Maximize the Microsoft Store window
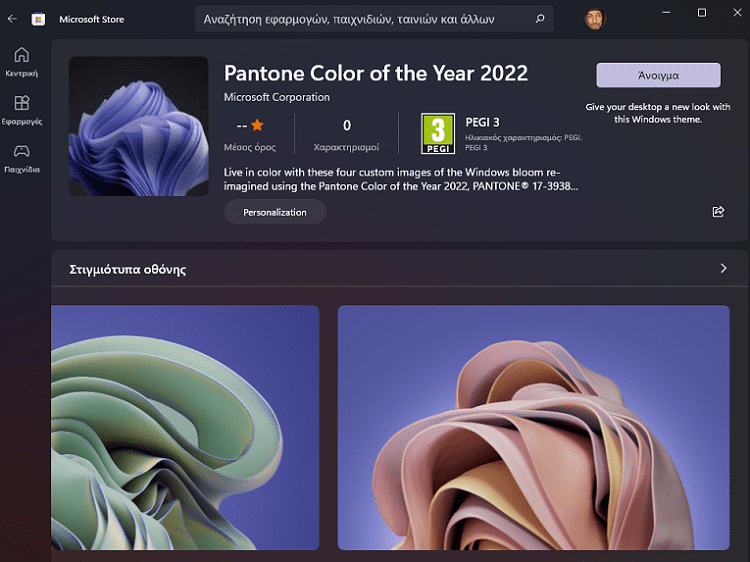Screen dimensions: 750x562 (x=702, y=13)
